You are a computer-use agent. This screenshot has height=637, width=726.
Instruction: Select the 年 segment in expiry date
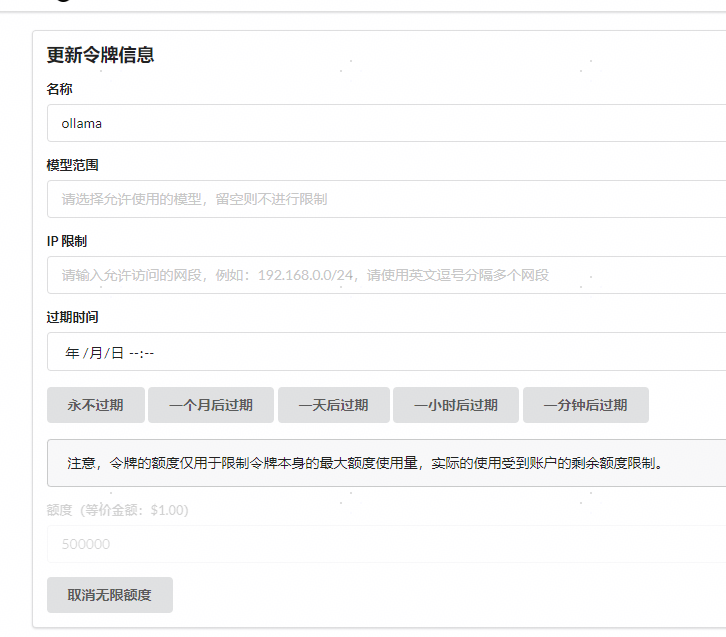(x=72, y=353)
